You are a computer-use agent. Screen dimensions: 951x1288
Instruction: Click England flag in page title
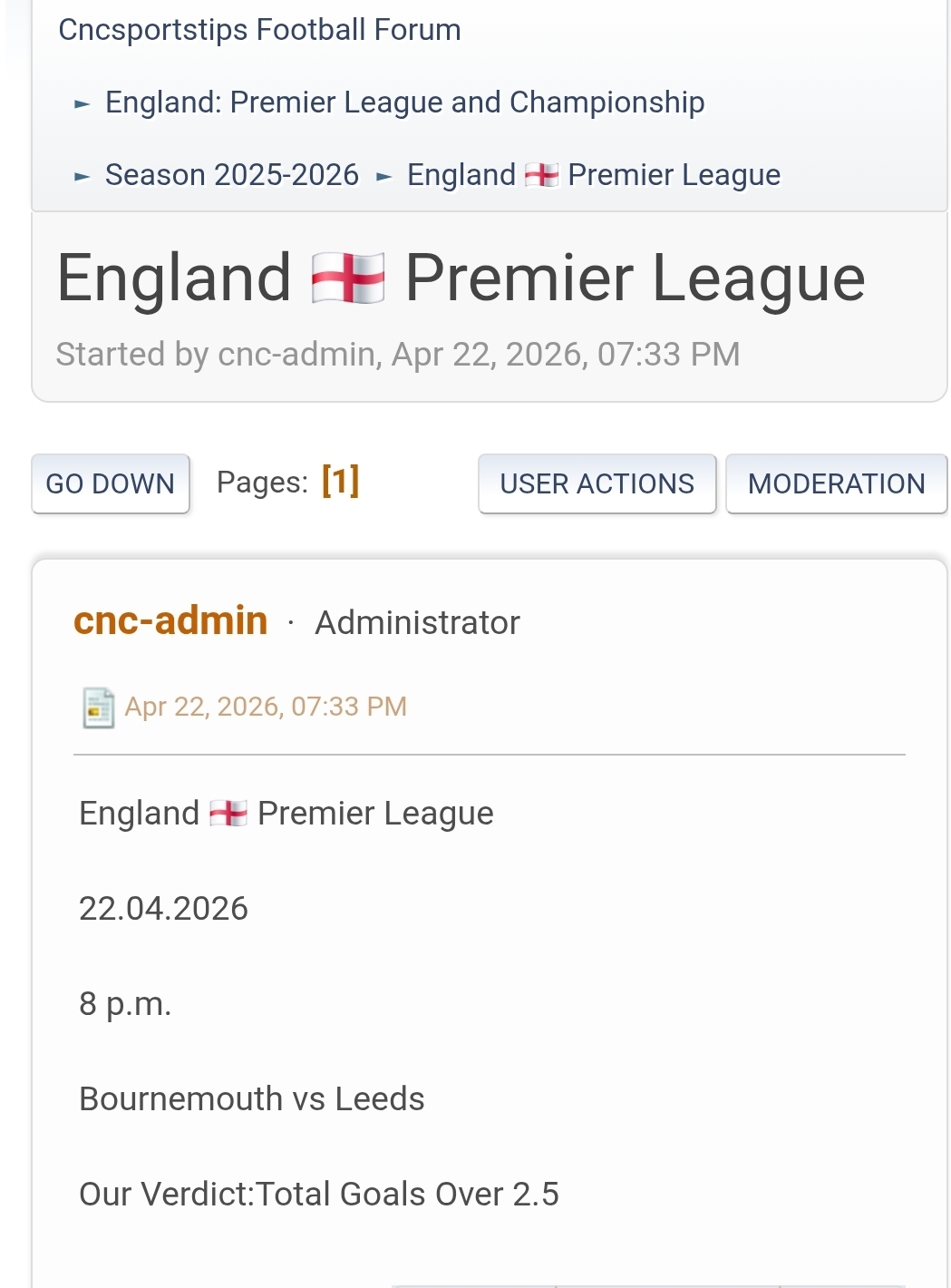tap(347, 278)
